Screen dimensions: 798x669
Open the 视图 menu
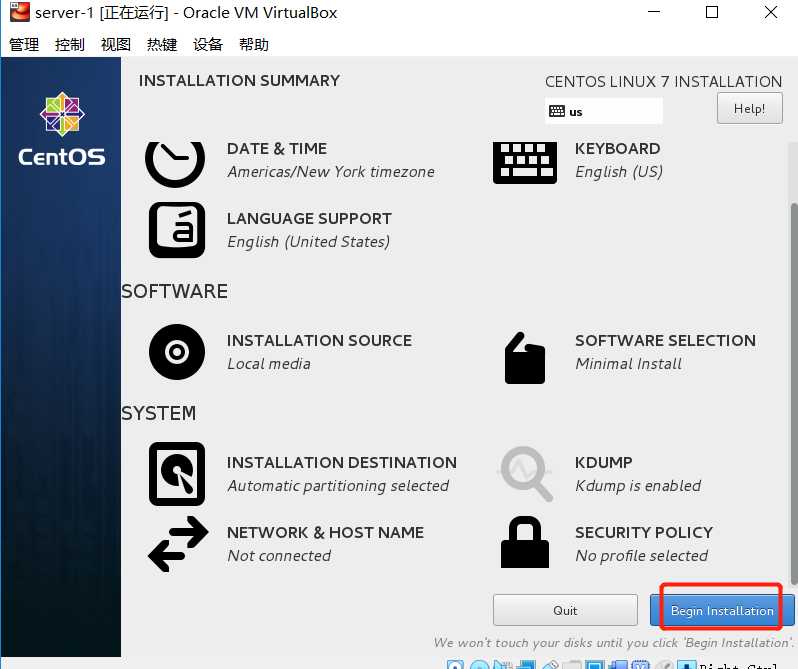tap(116, 44)
